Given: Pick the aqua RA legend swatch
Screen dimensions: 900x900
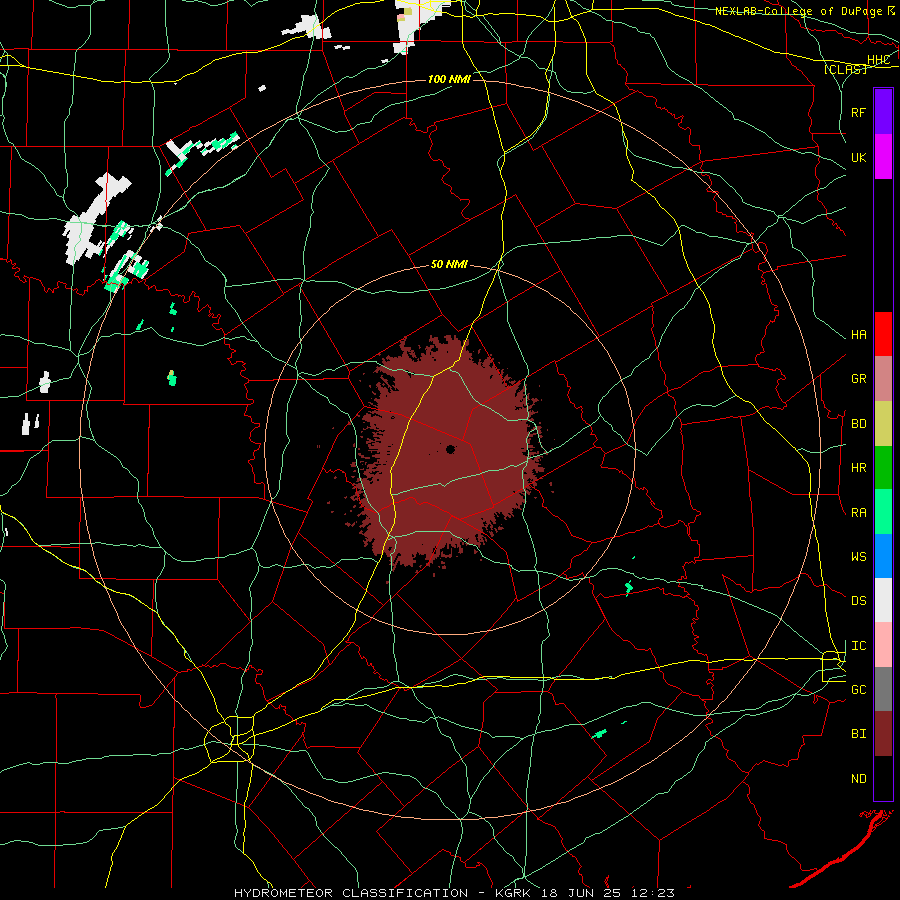Looking at the screenshot, I should [x=883, y=511].
